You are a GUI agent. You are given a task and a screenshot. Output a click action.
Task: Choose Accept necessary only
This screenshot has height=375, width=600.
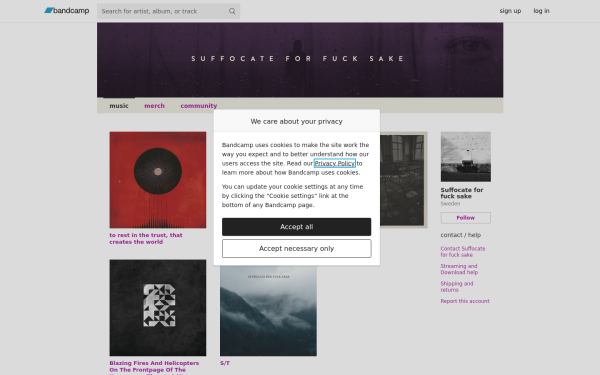[x=297, y=248]
